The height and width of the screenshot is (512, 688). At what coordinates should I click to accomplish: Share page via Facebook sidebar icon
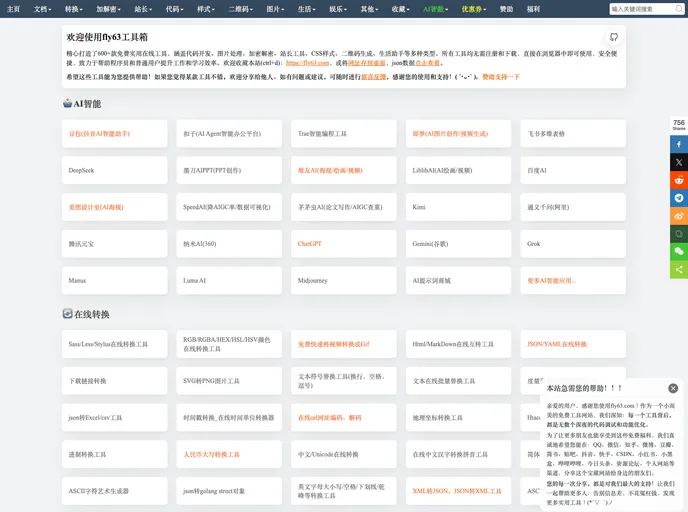(679, 144)
